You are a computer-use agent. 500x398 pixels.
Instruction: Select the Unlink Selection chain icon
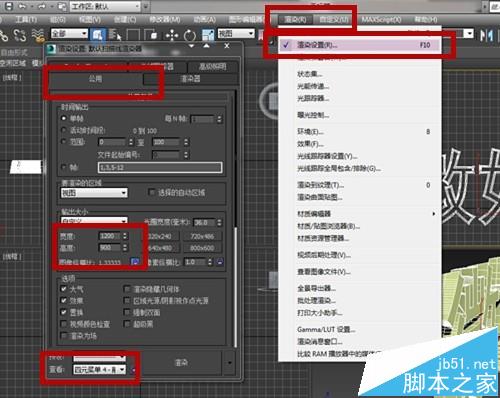[20, 35]
